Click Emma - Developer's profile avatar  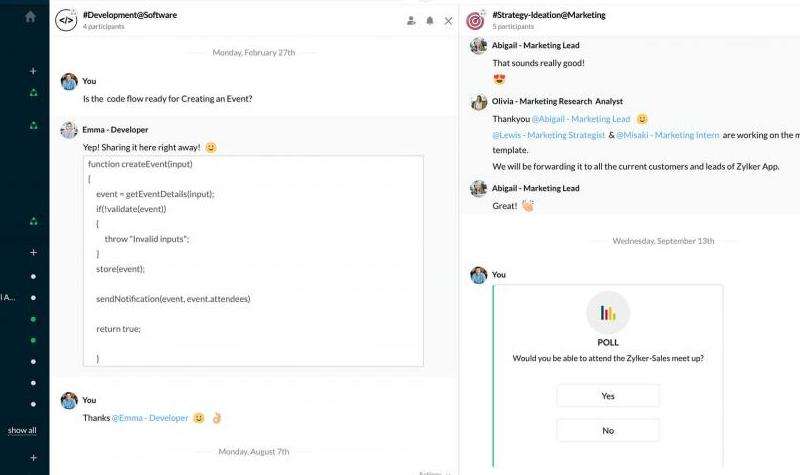pyautogui.click(x=69, y=130)
